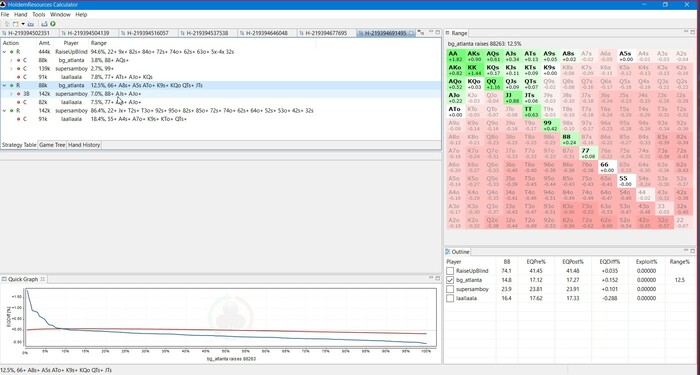Open the Hand menu
This screenshot has width=700, height=375.
(x=21, y=15)
